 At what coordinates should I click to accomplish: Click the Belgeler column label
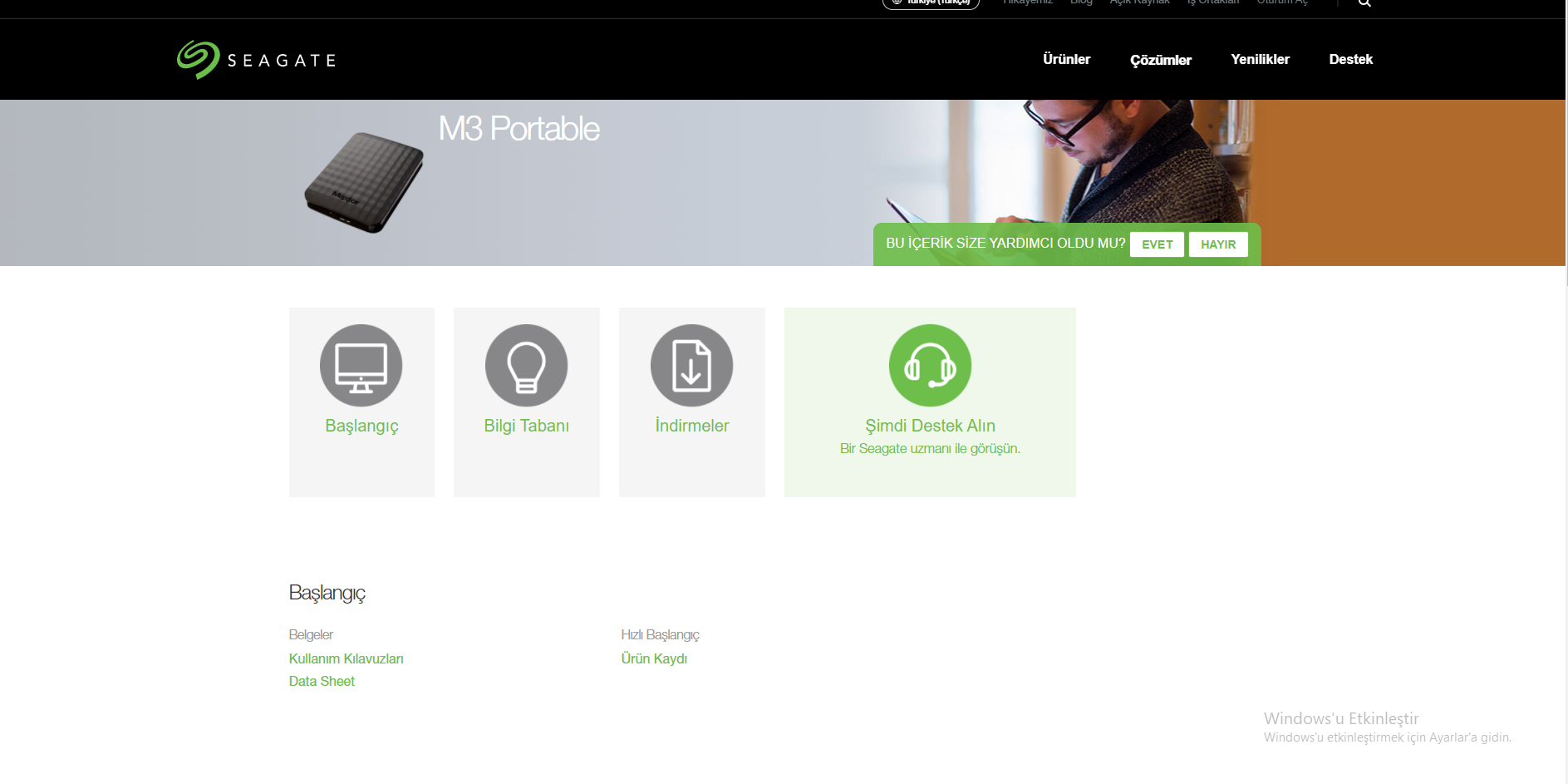pyautogui.click(x=311, y=634)
